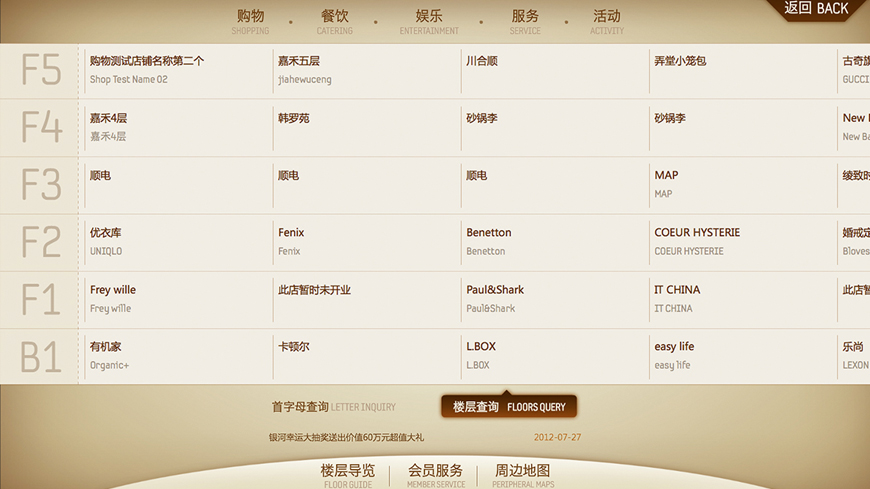
Task: Open the 服务 SERVICE category tab
Action: click(x=525, y=22)
